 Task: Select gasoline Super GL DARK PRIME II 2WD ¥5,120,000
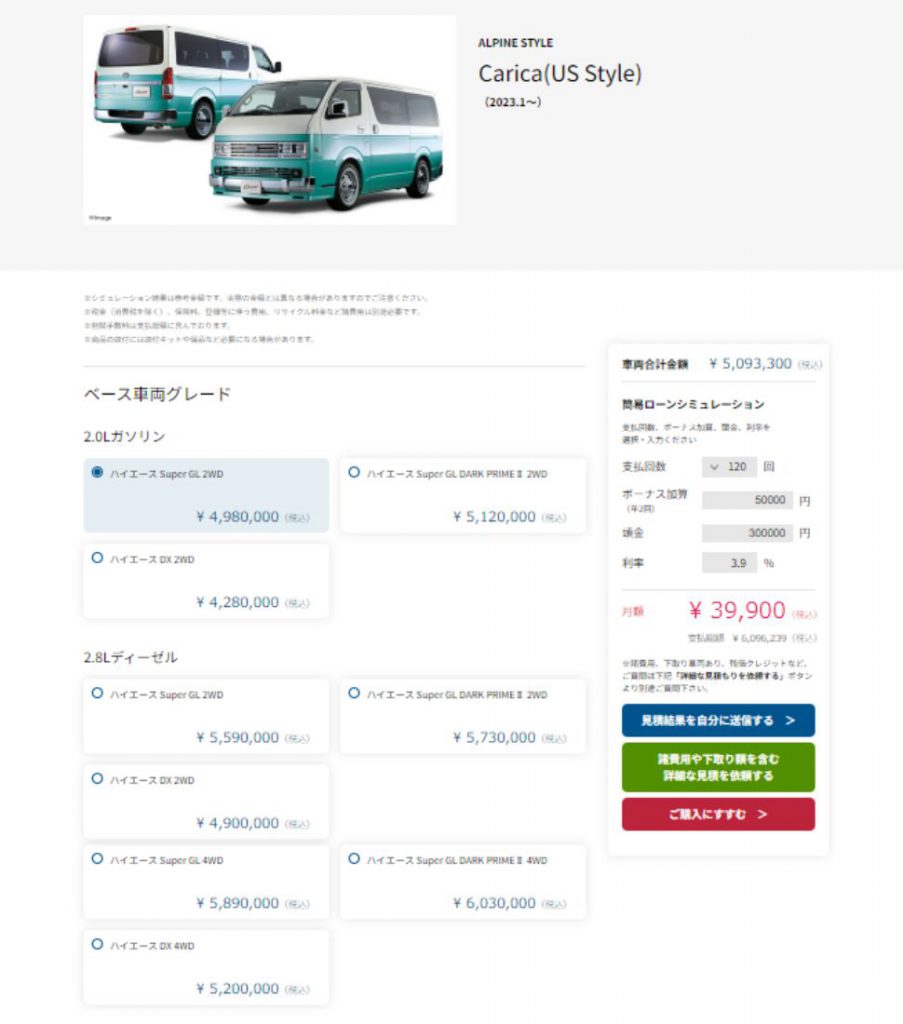pyautogui.click(x=463, y=495)
